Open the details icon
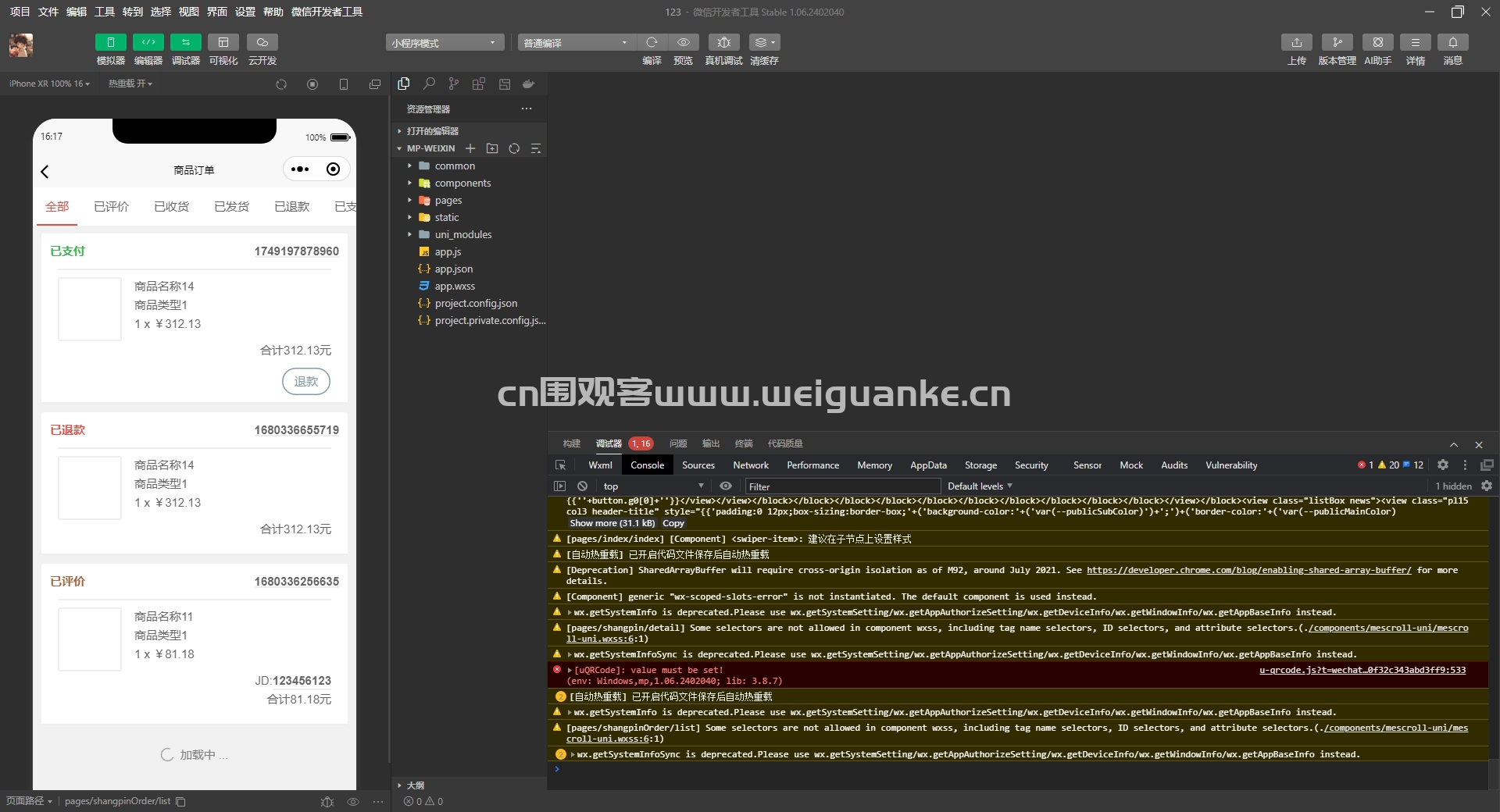 point(1415,42)
